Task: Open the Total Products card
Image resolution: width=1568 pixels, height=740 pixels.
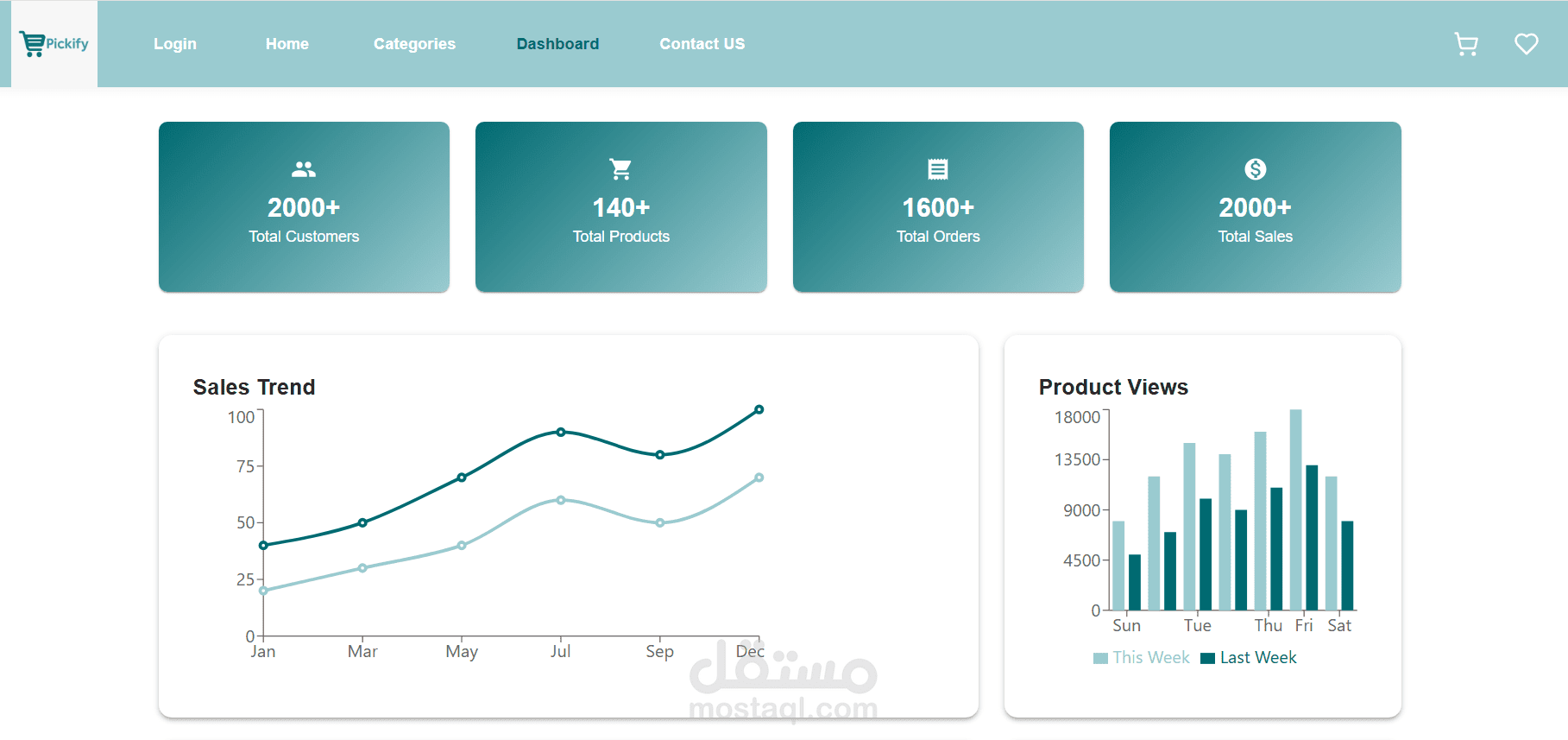Action: point(621,207)
